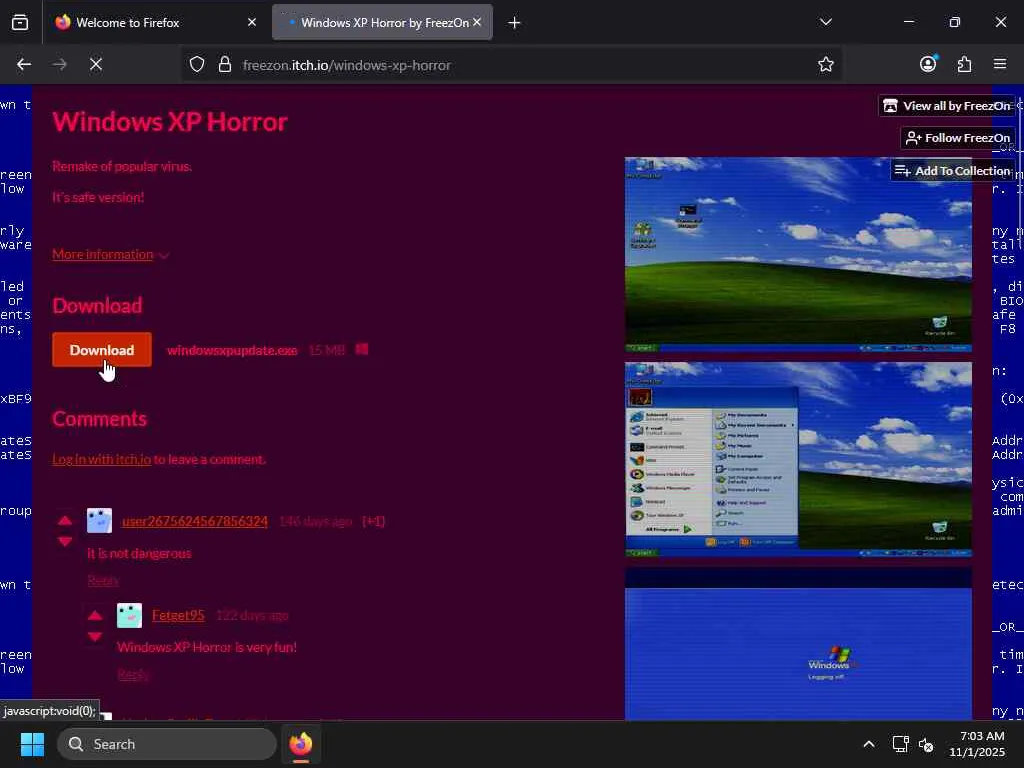Viewport: 1024px width, 768px height.
Task: Click the Windows XP Horror page title
Action: point(170,122)
